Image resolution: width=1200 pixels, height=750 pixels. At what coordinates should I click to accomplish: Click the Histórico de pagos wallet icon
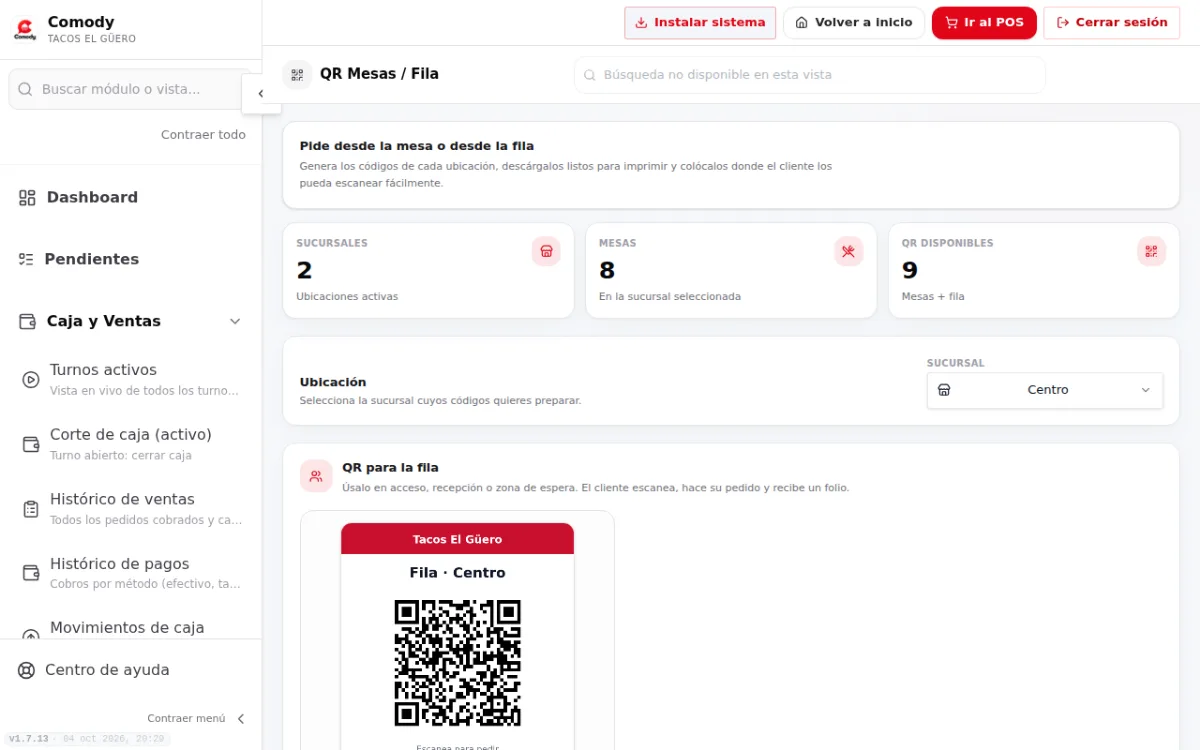click(31, 573)
